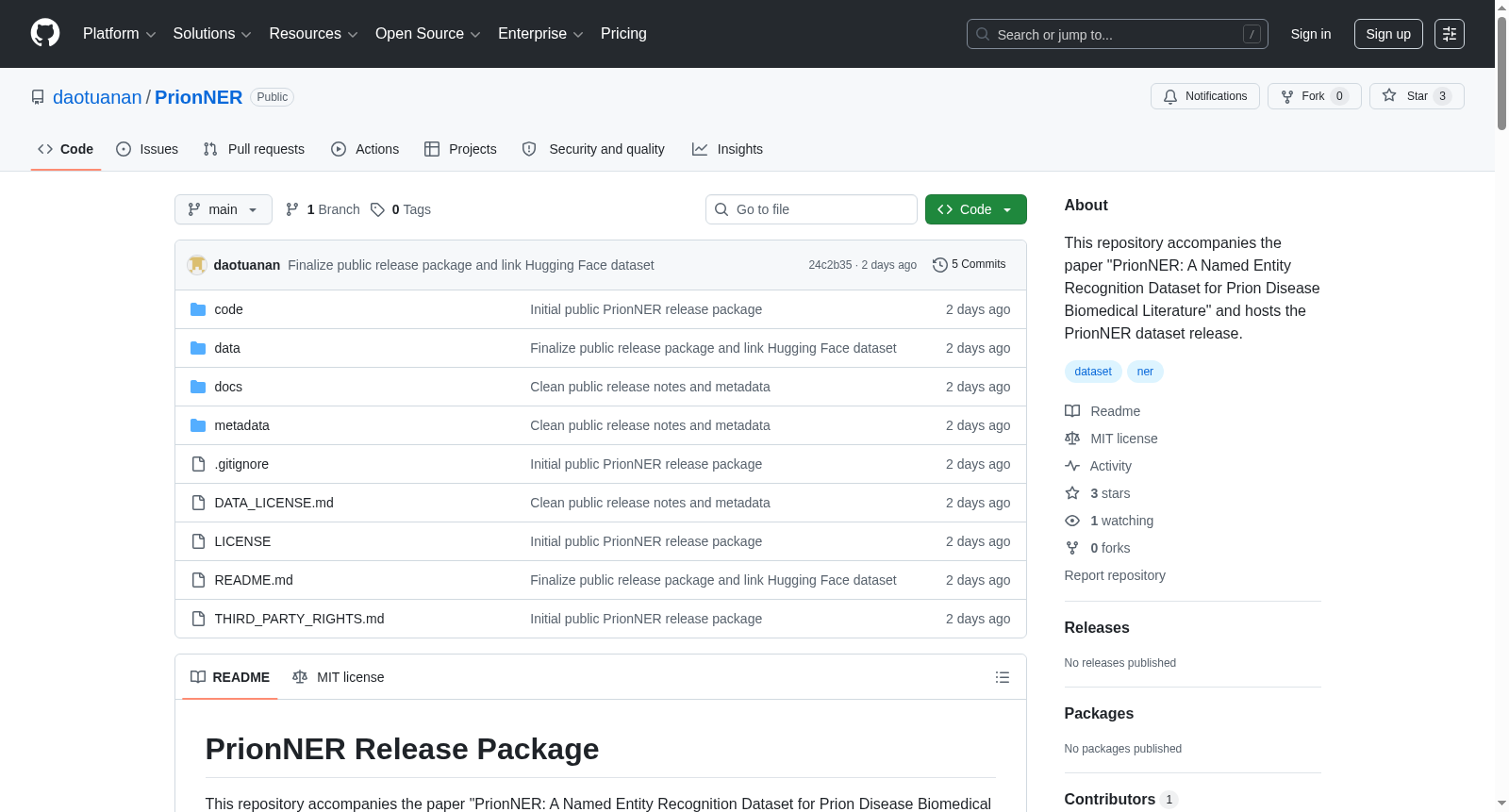The image size is (1509, 812).
Task: Click the dataset topic tag
Action: point(1093,372)
